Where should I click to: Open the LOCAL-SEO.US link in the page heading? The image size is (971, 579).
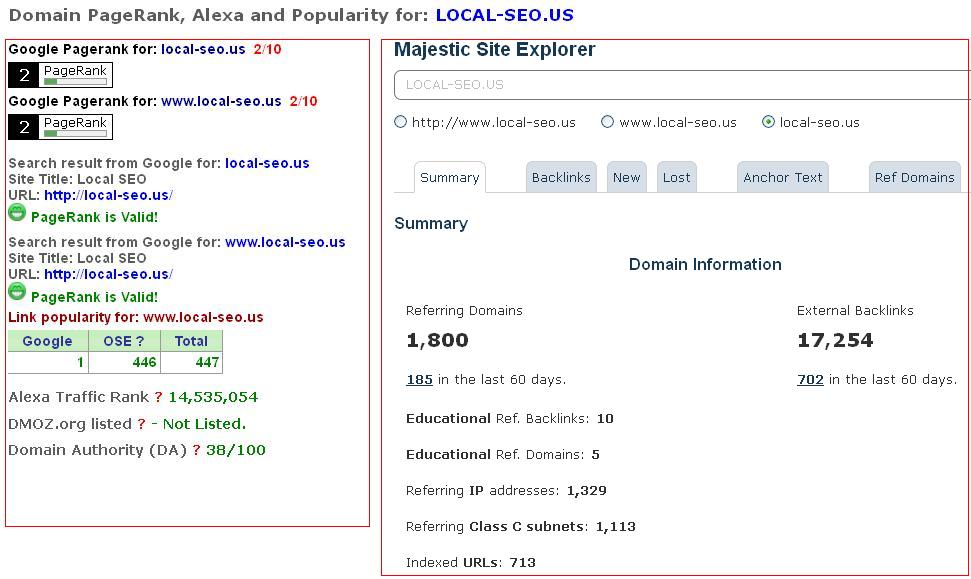click(x=505, y=15)
